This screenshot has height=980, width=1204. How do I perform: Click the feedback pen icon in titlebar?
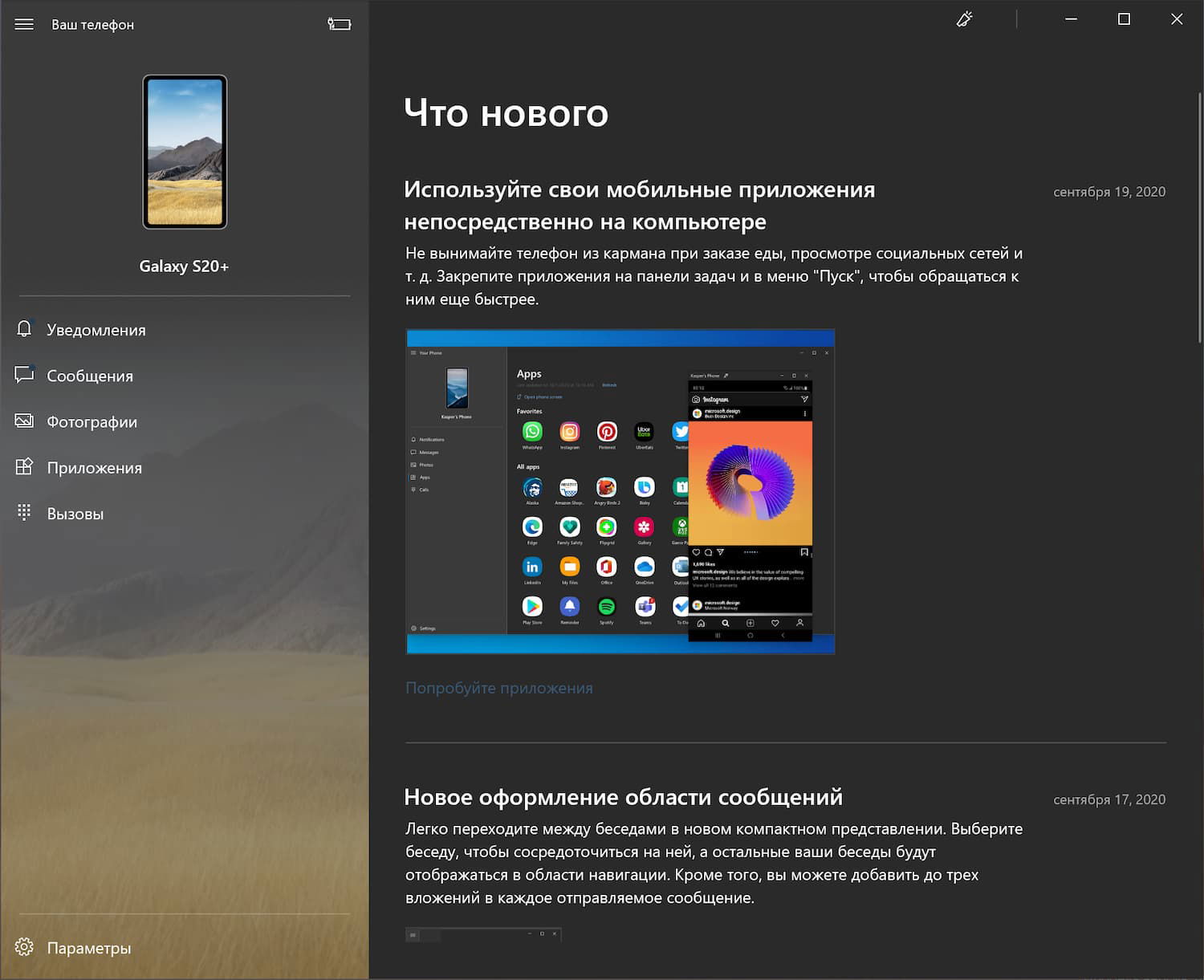point(966,18)
